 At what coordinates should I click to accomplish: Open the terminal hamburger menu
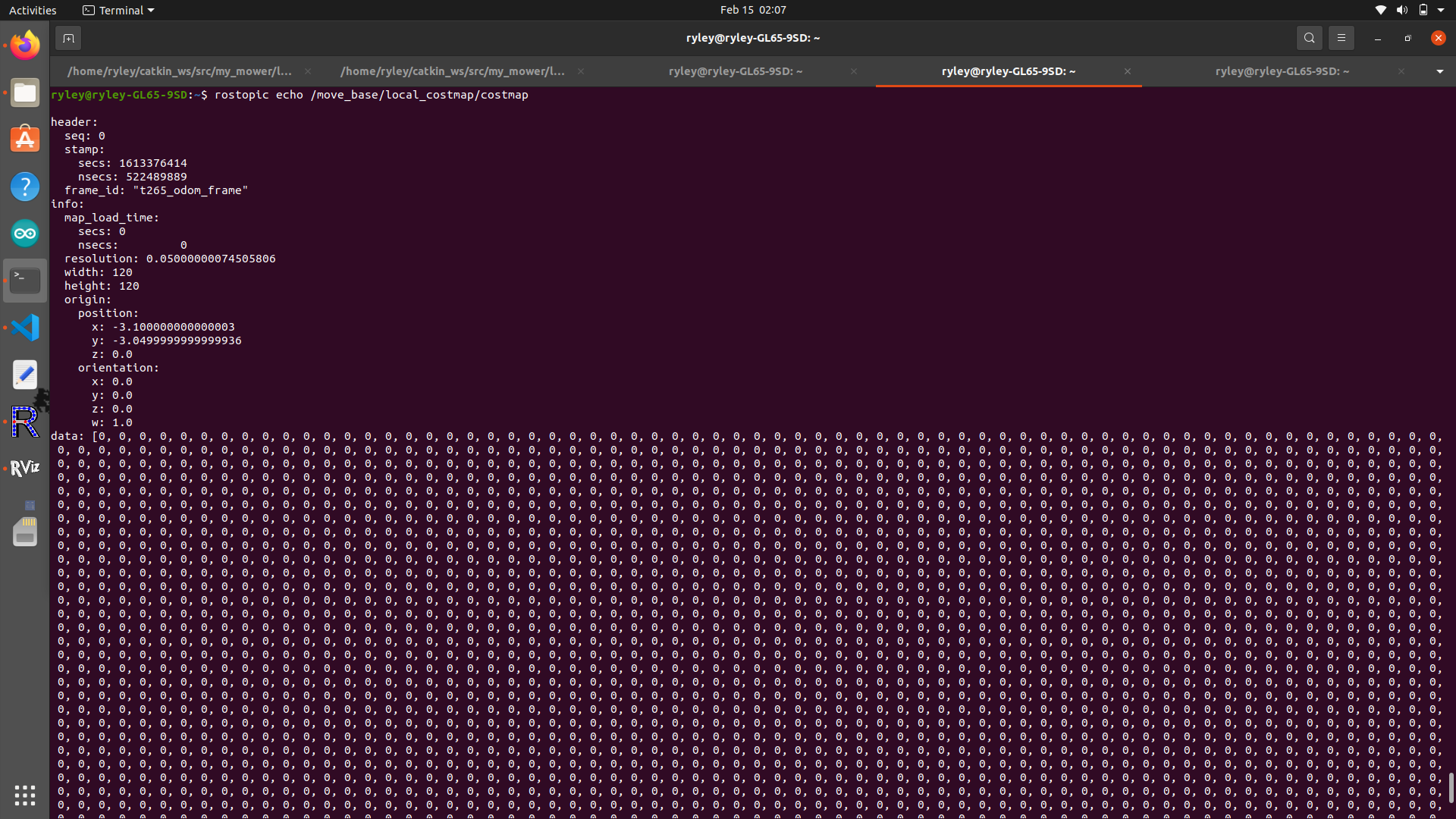(x=1341, y=38)
